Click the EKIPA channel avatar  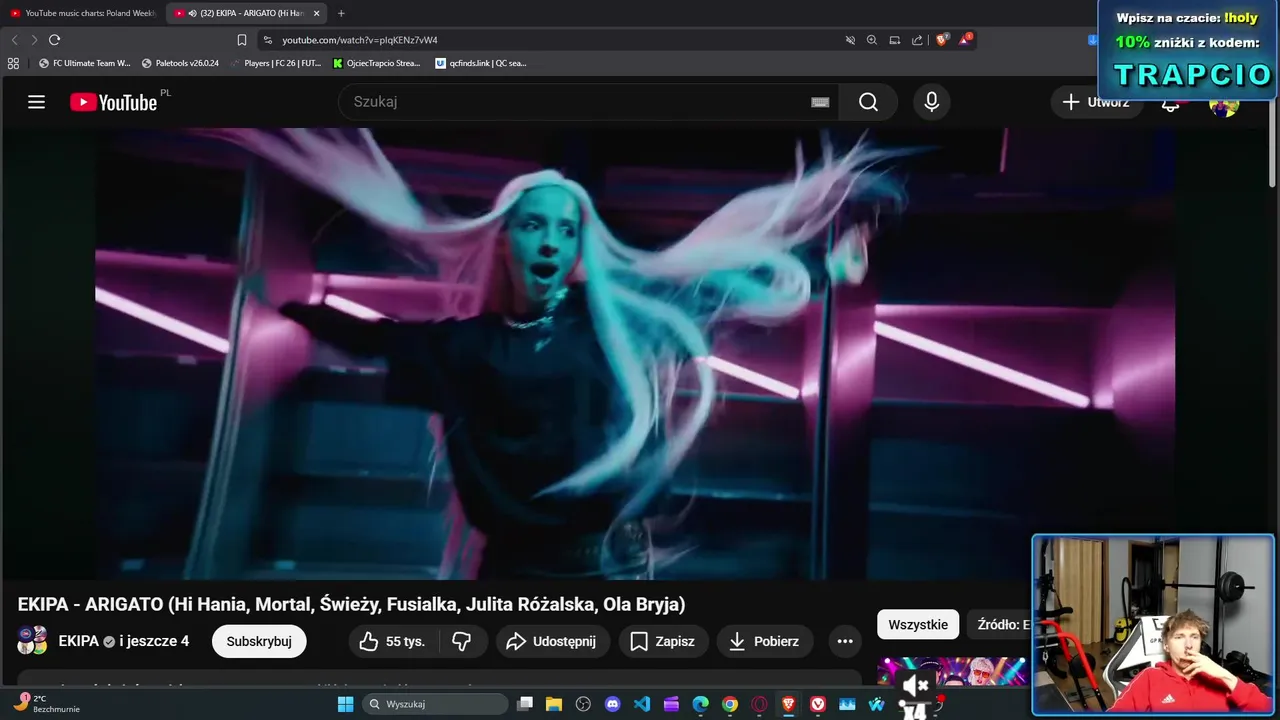[x=32, y=641]
